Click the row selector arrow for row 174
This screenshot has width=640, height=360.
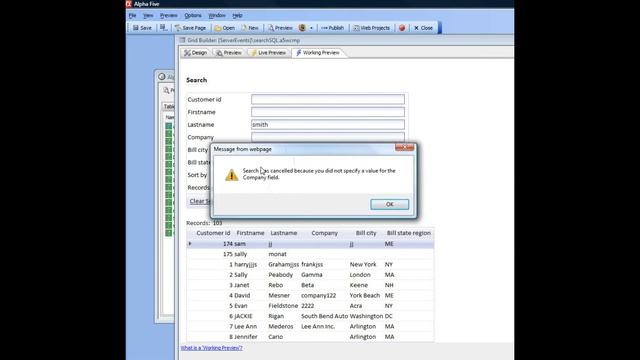click(x=190, y=244)
